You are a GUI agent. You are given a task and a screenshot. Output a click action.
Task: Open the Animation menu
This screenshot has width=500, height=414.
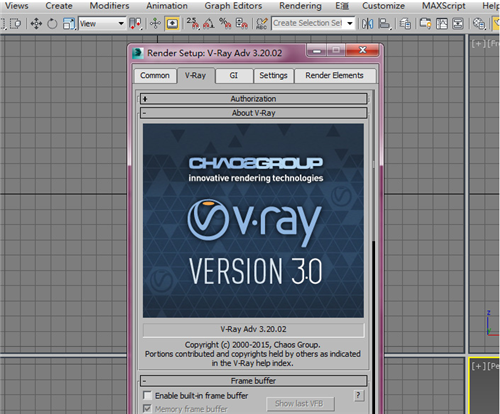pyautogui.click(x=167, y=6)
